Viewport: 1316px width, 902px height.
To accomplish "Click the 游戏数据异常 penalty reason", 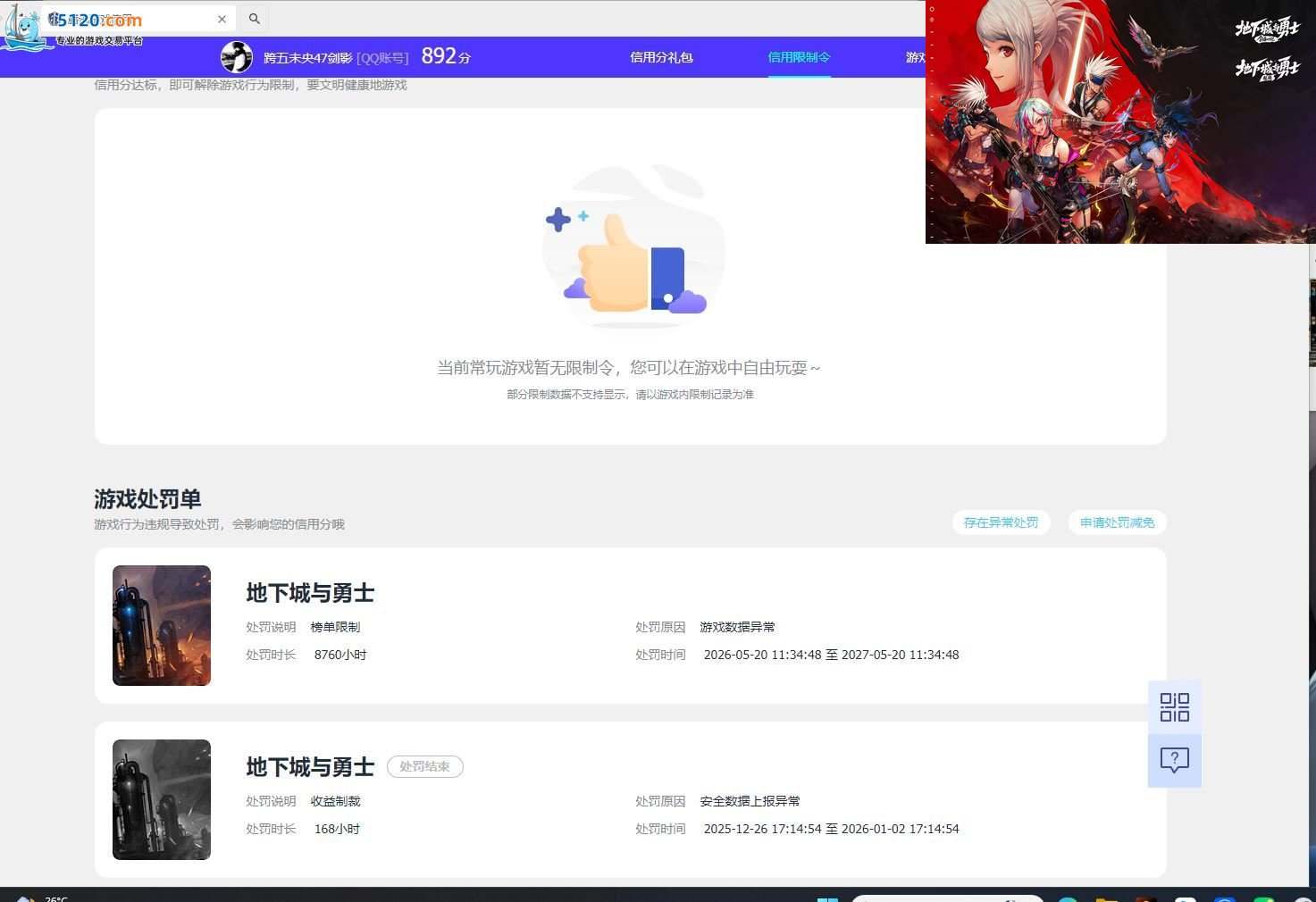I will tap(737, 627).
